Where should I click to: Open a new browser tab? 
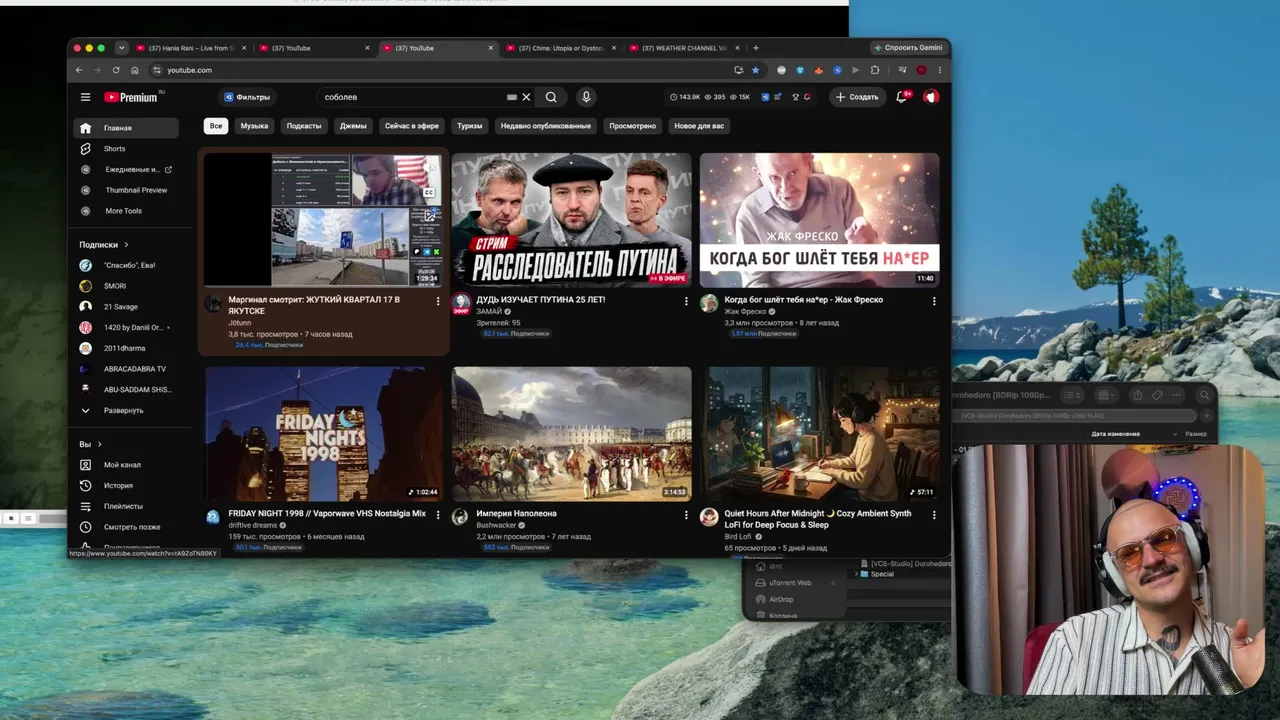click(x=755, y=48)
